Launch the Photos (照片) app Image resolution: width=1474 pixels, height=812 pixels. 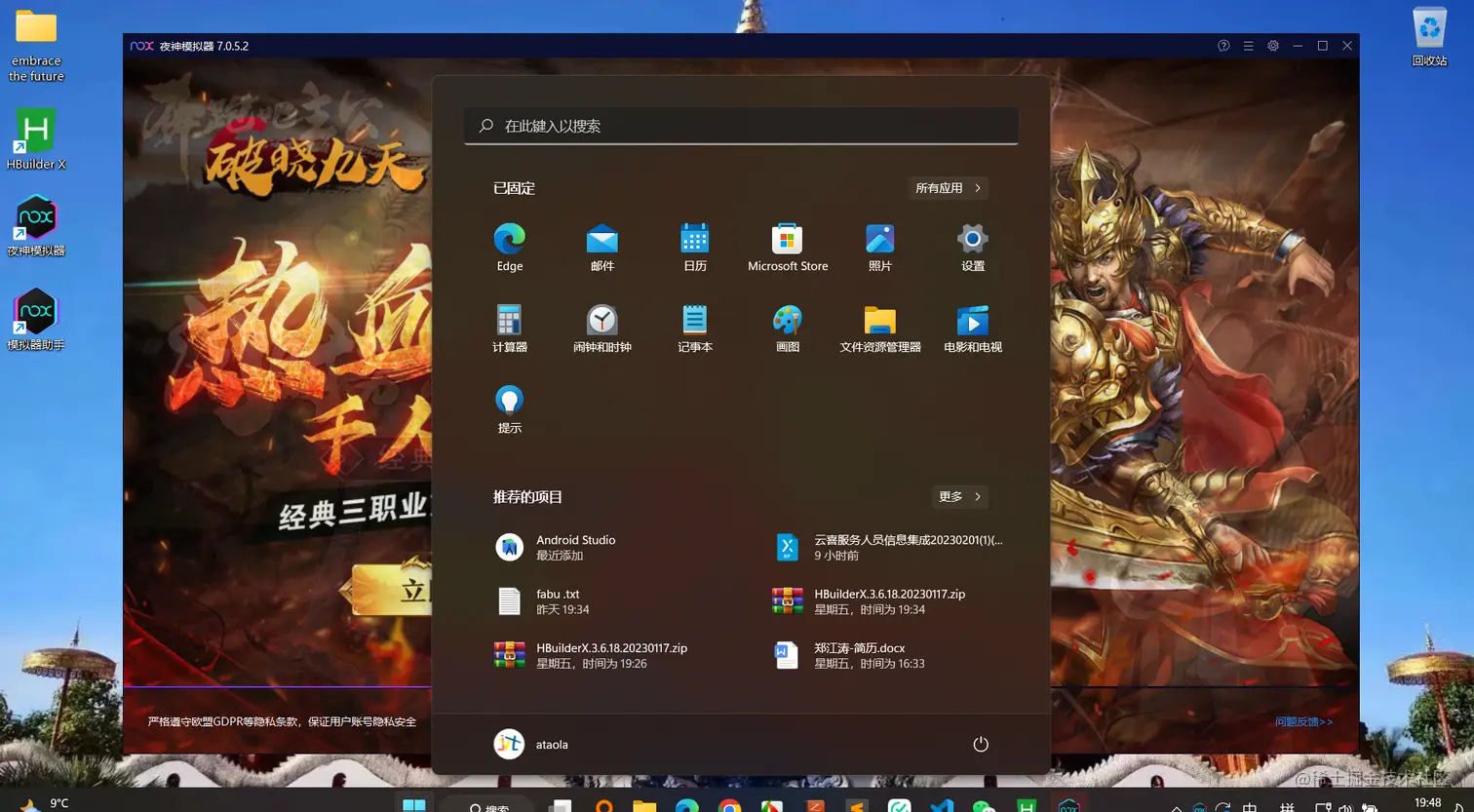pos(879,247)
